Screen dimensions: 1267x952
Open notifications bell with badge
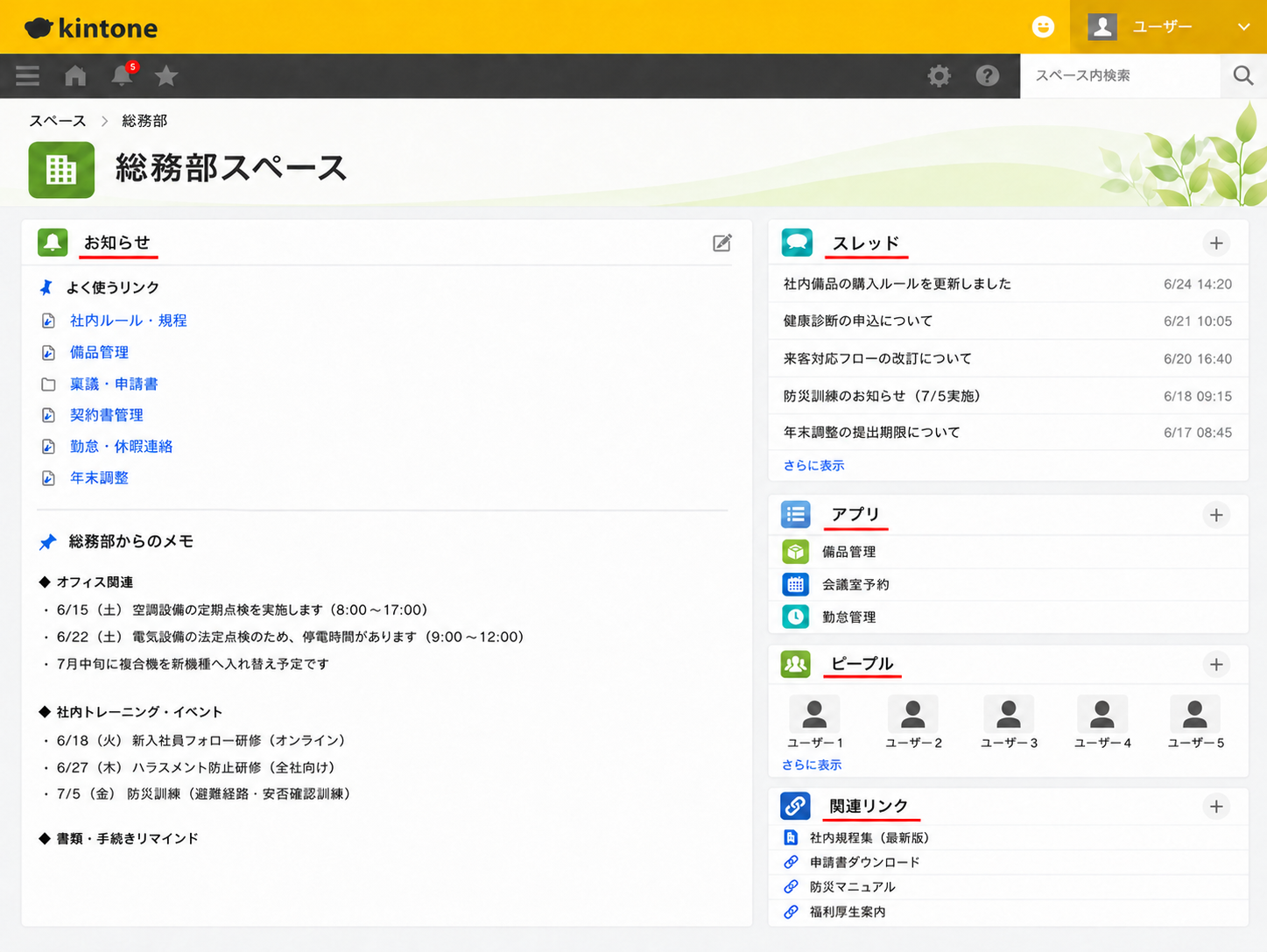tap(123, 75)
